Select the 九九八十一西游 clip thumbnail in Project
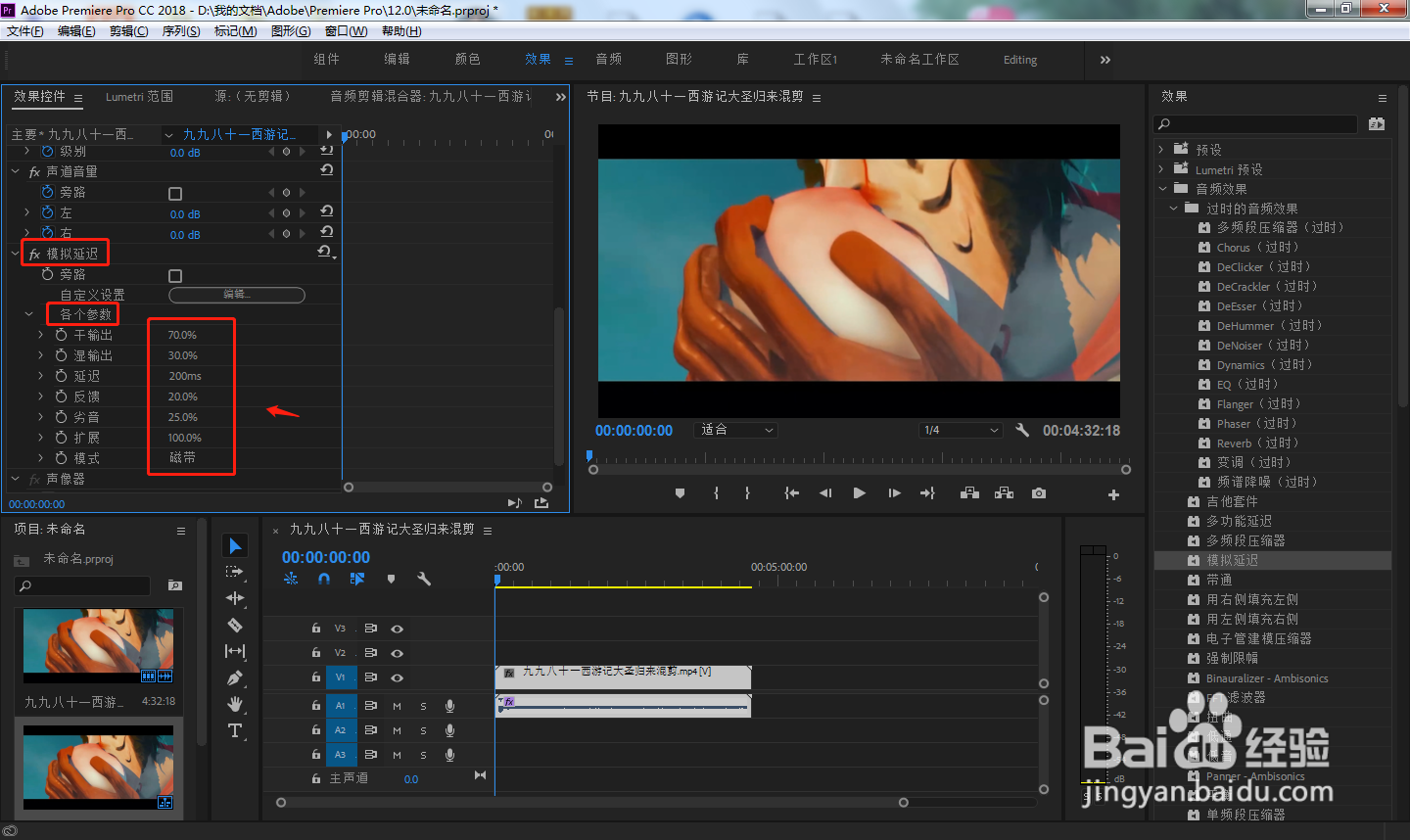The image size is (1410, 840). click(98, 646)
